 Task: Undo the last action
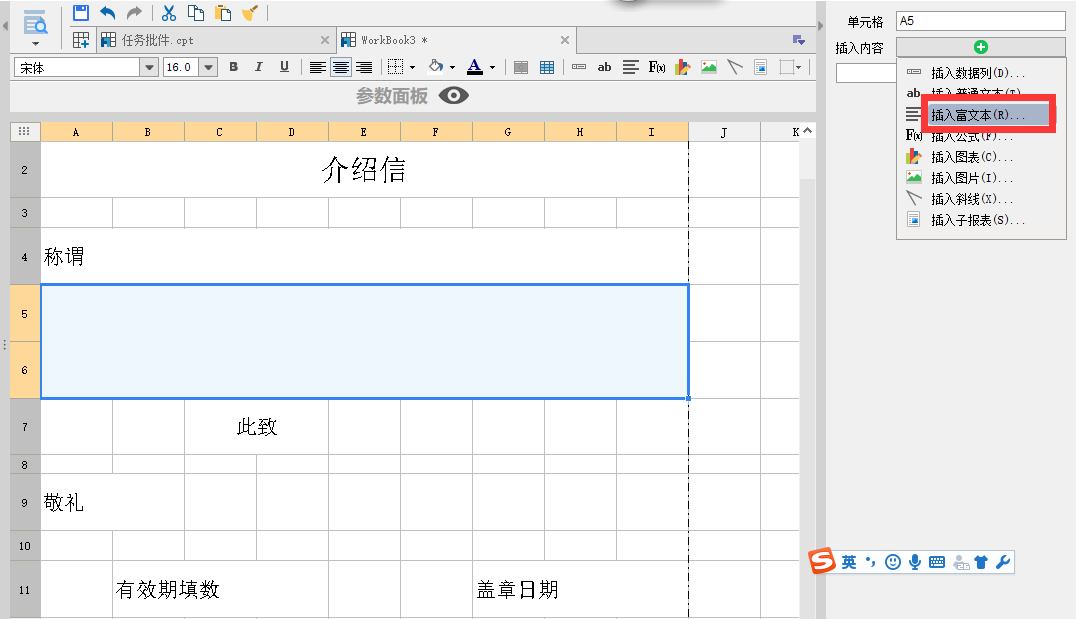click(x=108, y=12)
